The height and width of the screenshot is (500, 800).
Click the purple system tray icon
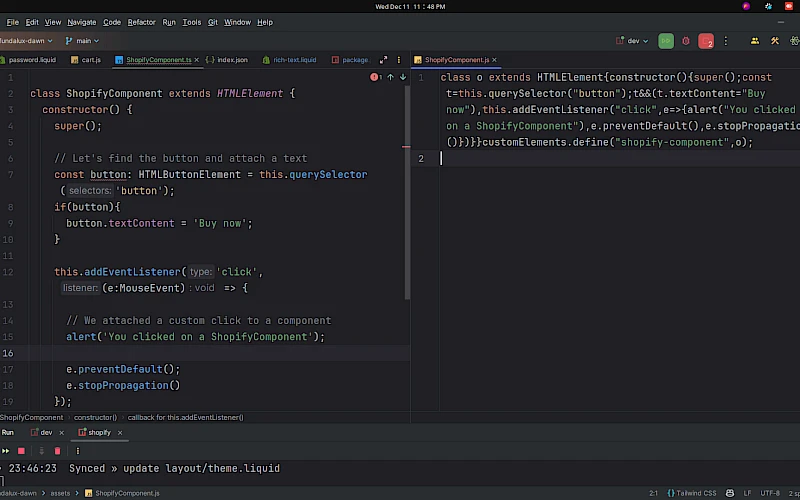pyautogui.click(x=746, y=7)
